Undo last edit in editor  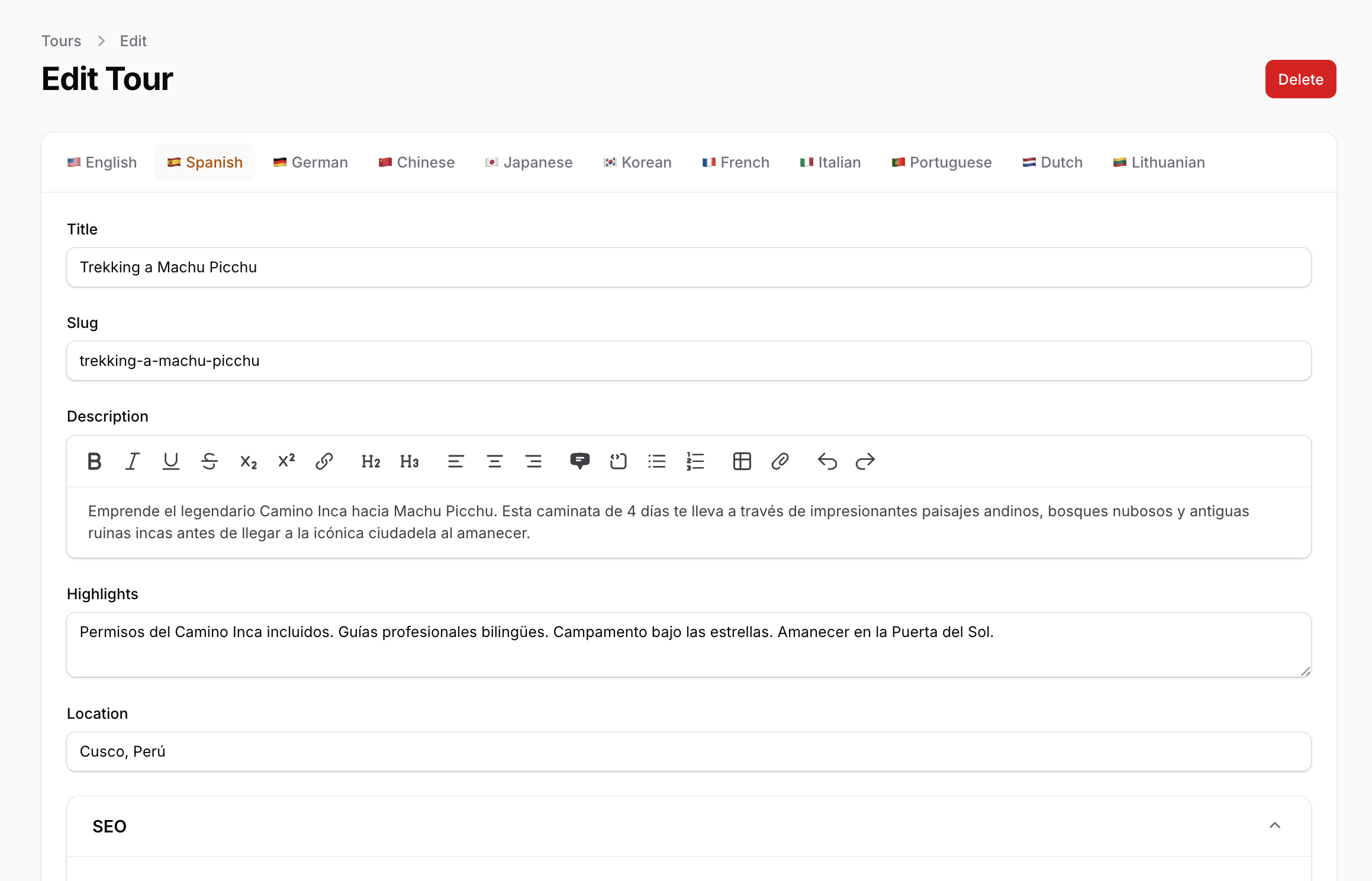827,461
